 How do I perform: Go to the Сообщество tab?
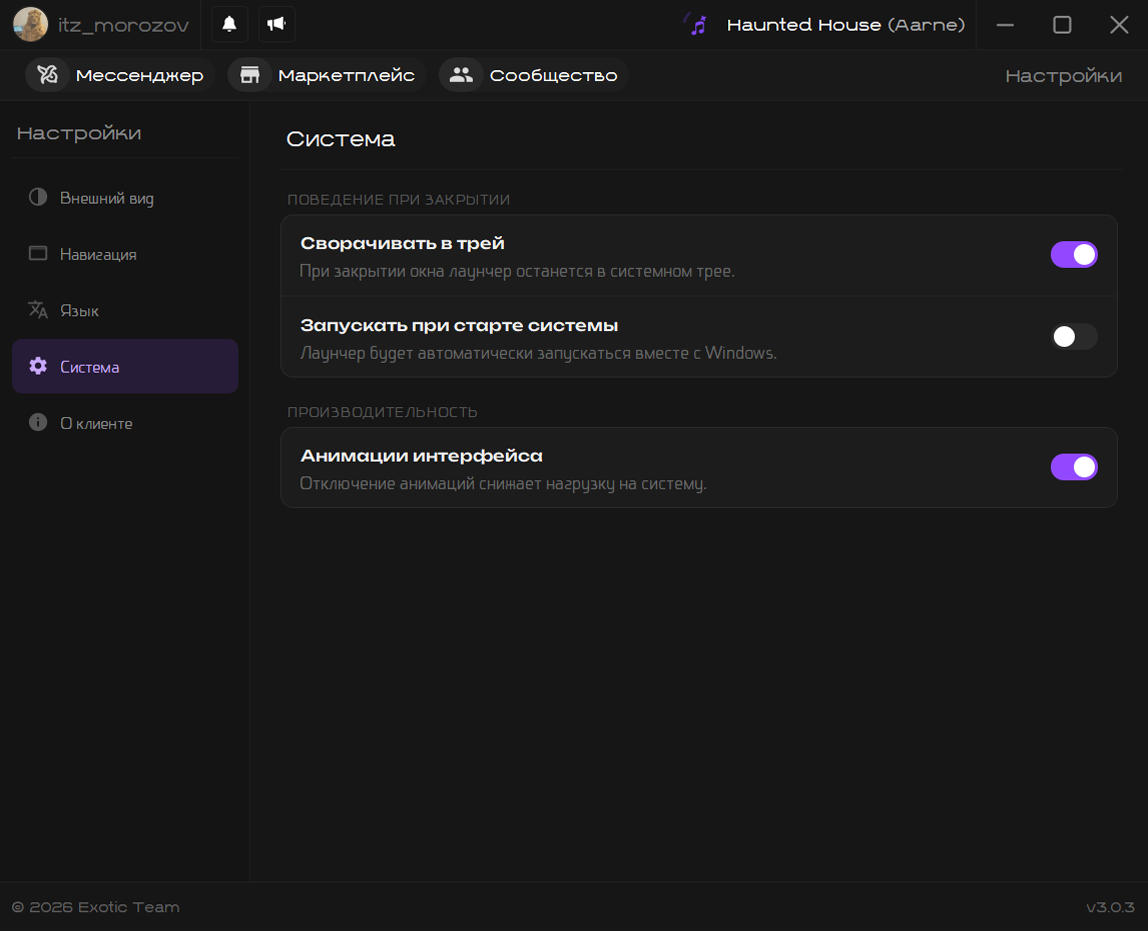[534, 75]
